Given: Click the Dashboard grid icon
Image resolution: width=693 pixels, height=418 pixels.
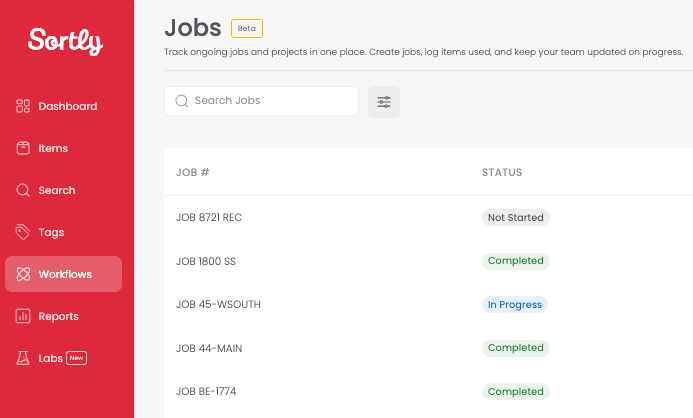Looking at the screenshot, I should 23,106.
